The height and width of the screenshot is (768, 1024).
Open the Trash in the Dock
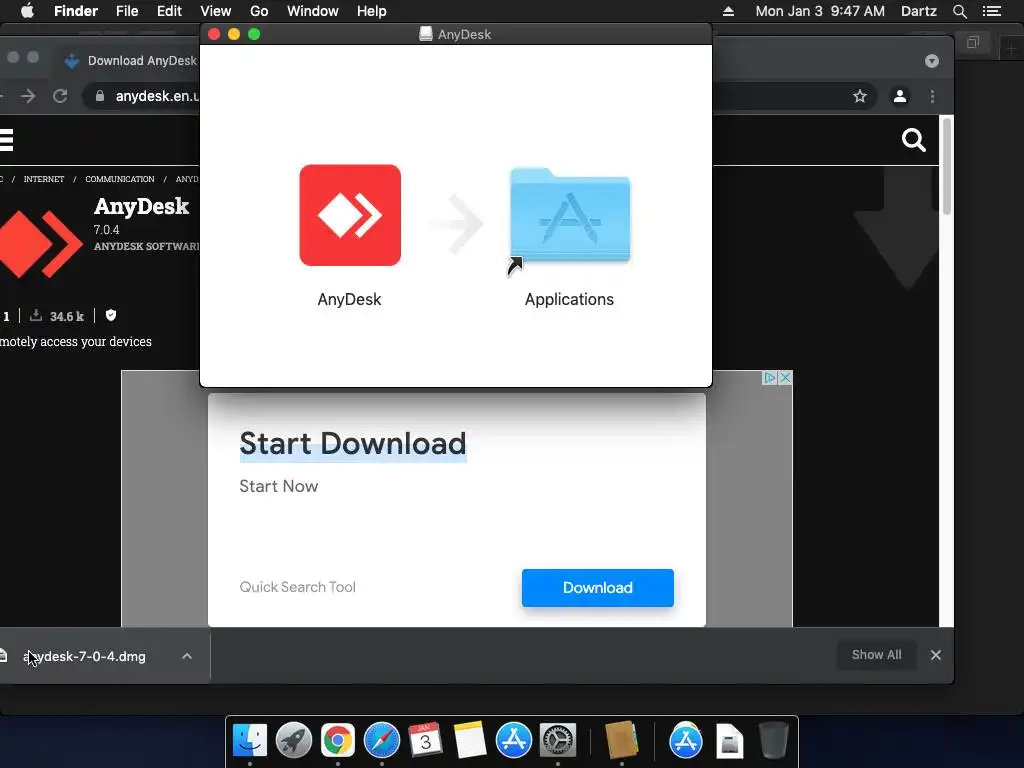773,741
